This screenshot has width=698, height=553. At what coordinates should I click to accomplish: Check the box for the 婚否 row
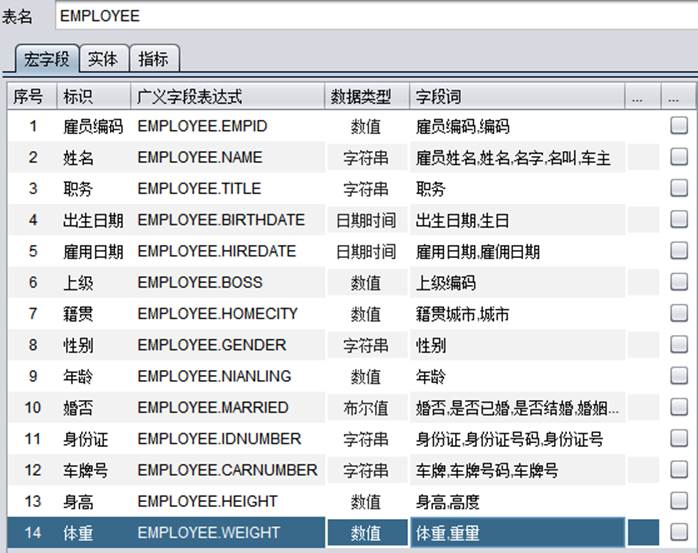click(678, 407)
